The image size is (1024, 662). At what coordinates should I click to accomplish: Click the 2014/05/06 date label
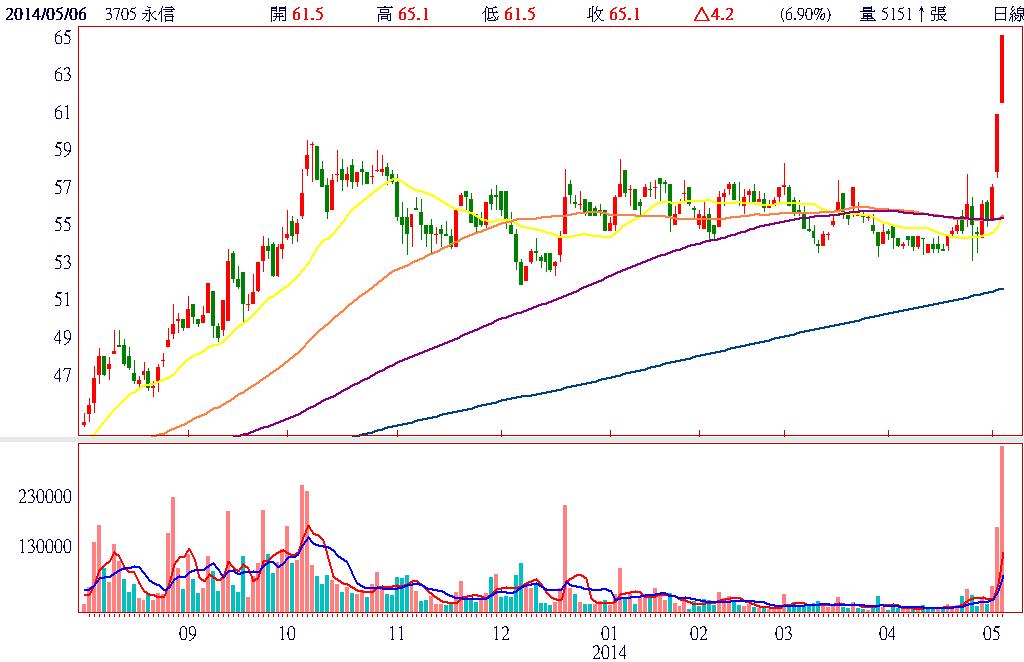pyautogui.click(x=44, y=14)
